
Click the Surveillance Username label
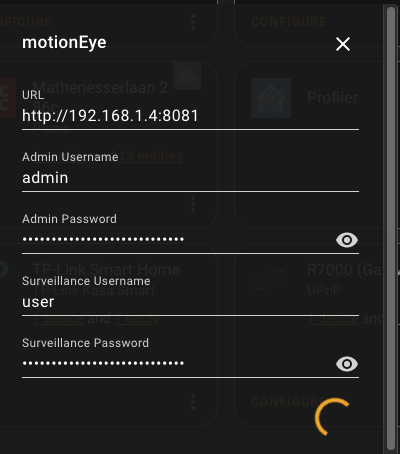86,281
